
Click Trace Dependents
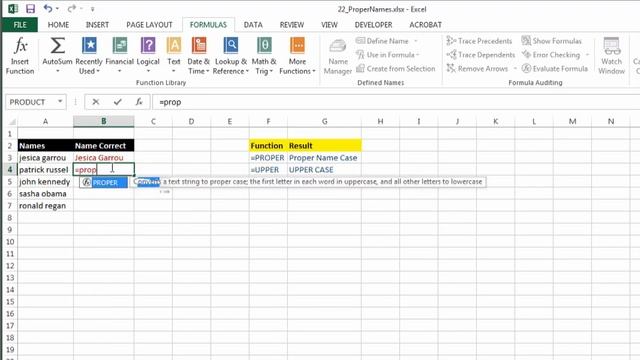480,55
